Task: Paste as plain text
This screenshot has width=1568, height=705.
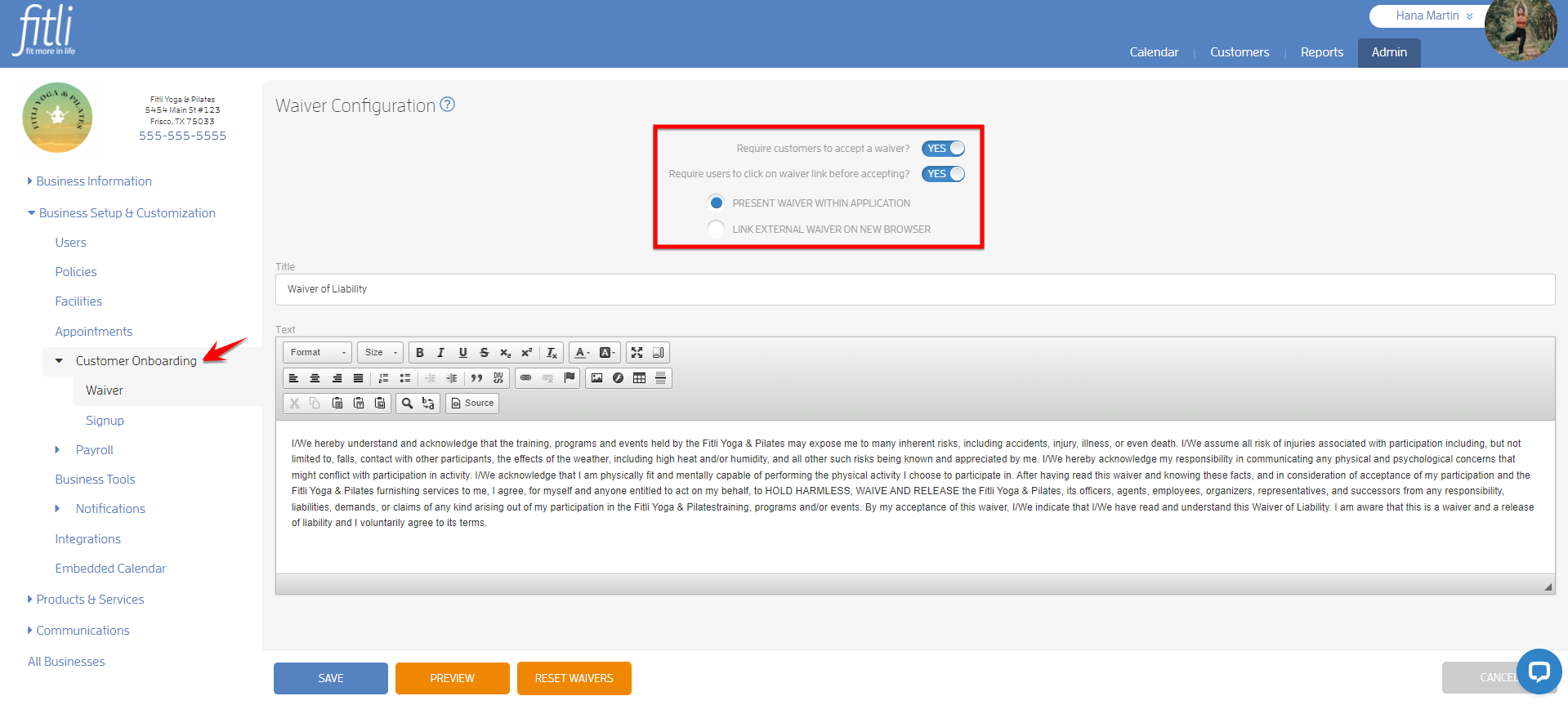Action: [x=358, y=404]
